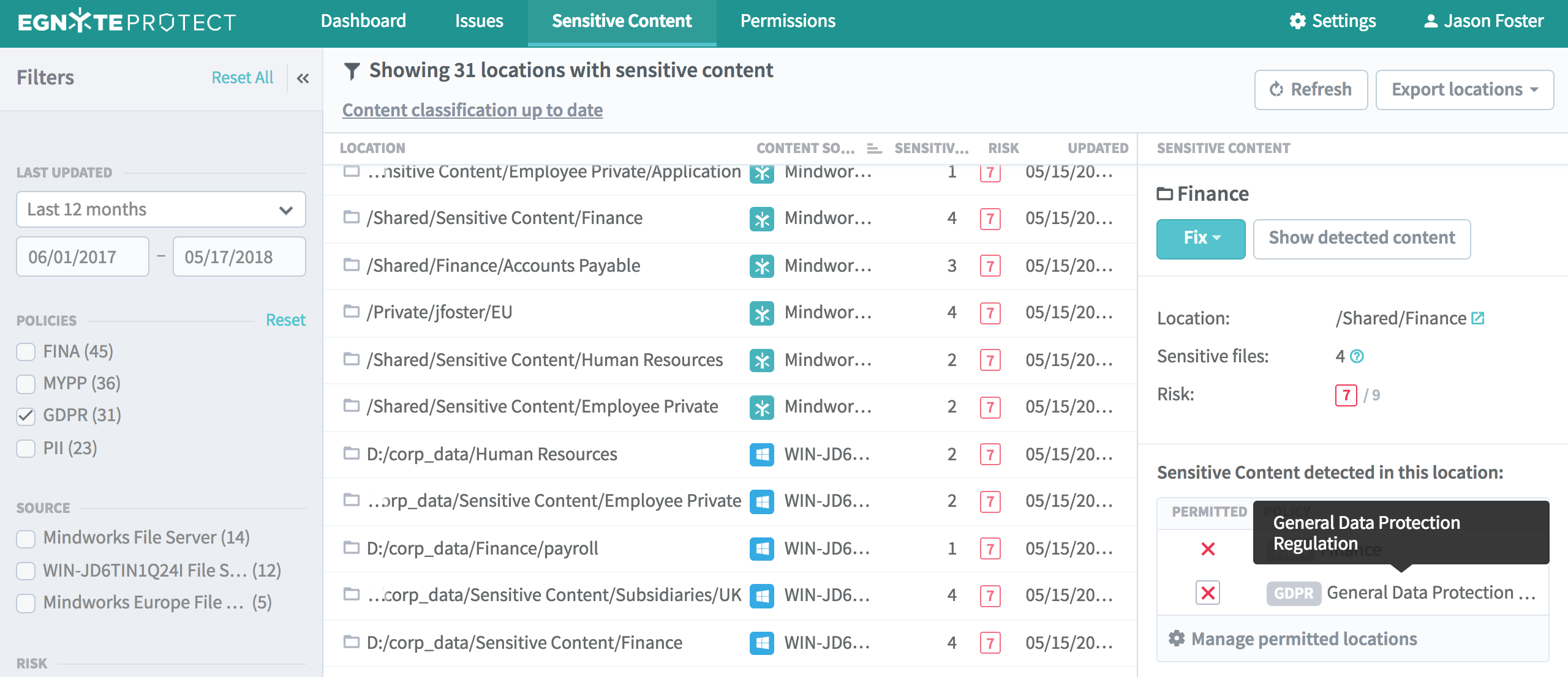Open Shared/Finance location external link icon
1568x677 pixels.
[1478, 318]
